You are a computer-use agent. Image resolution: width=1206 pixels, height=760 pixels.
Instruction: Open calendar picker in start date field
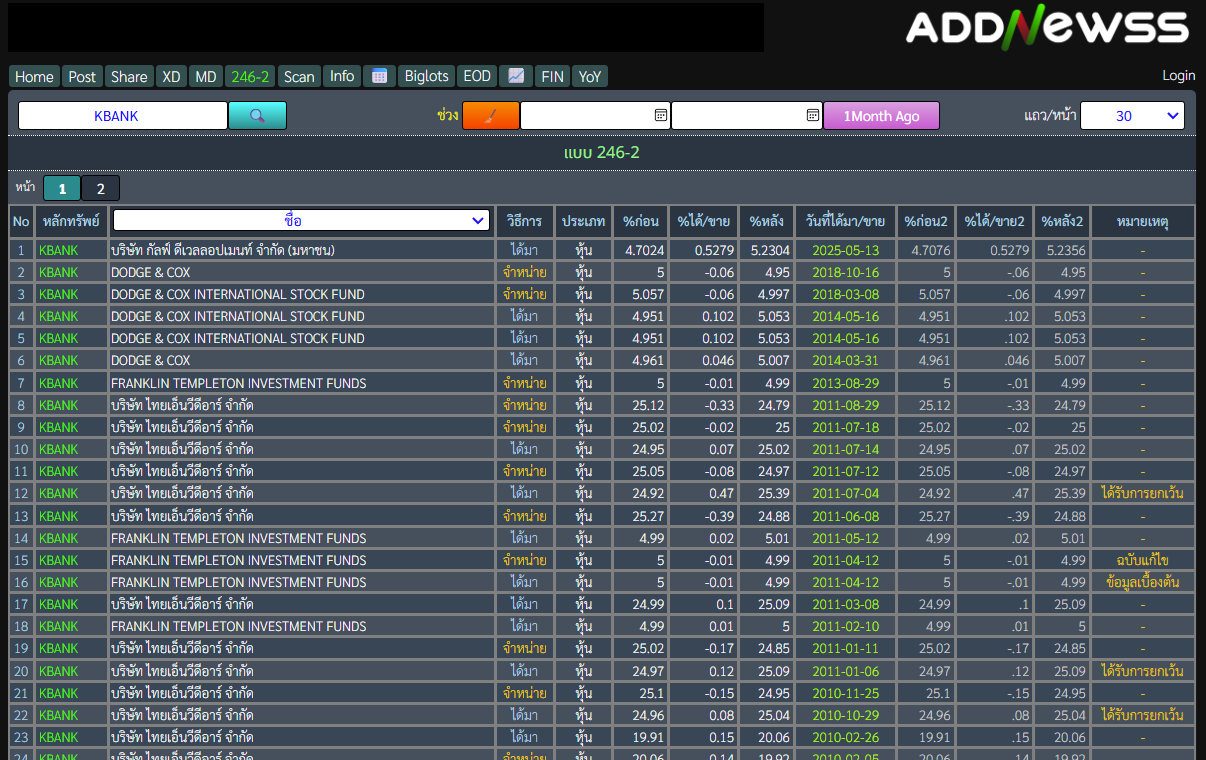coord(660,116)
